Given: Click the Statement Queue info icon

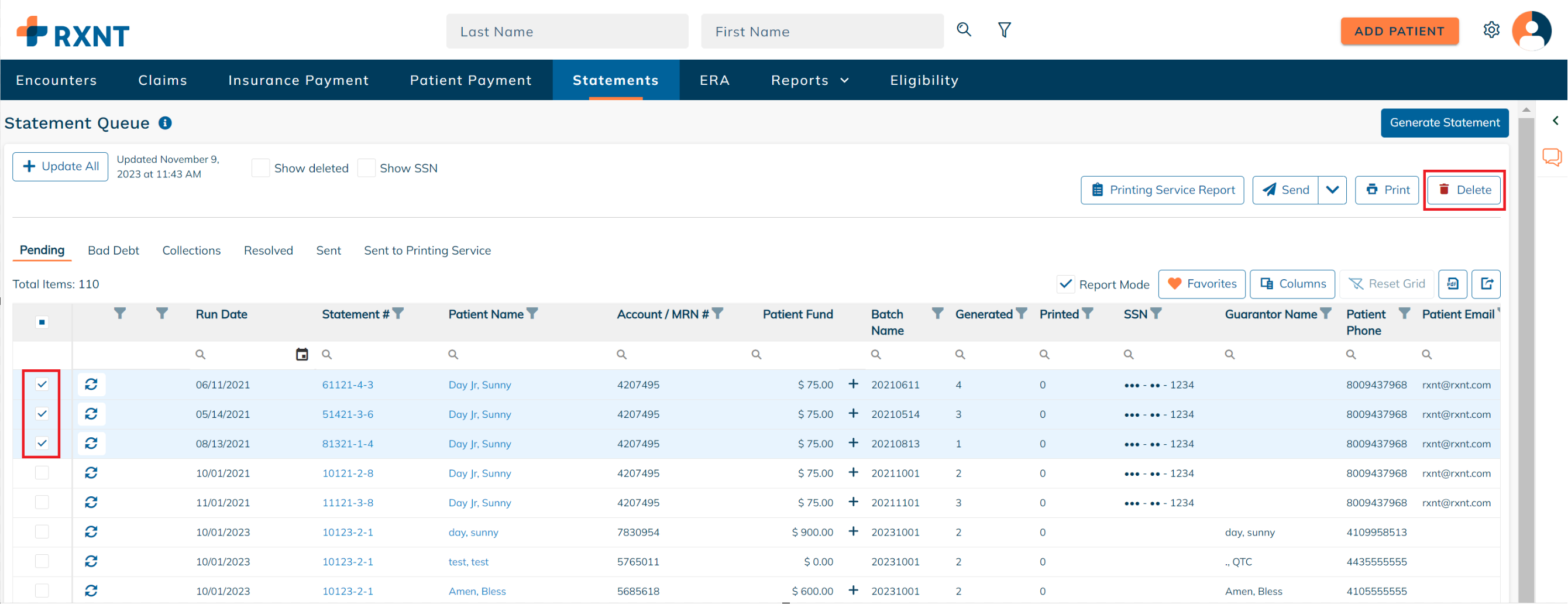Looking at the screenshot, I should [x=165, y=123].
